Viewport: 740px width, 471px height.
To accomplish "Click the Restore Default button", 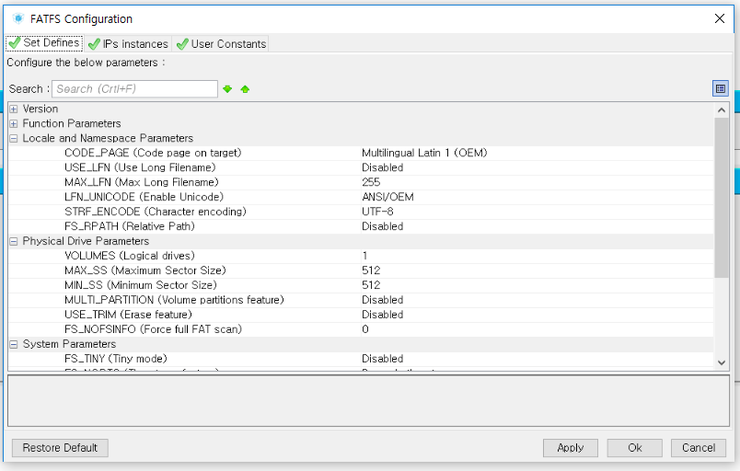I will tap(60, 447).
